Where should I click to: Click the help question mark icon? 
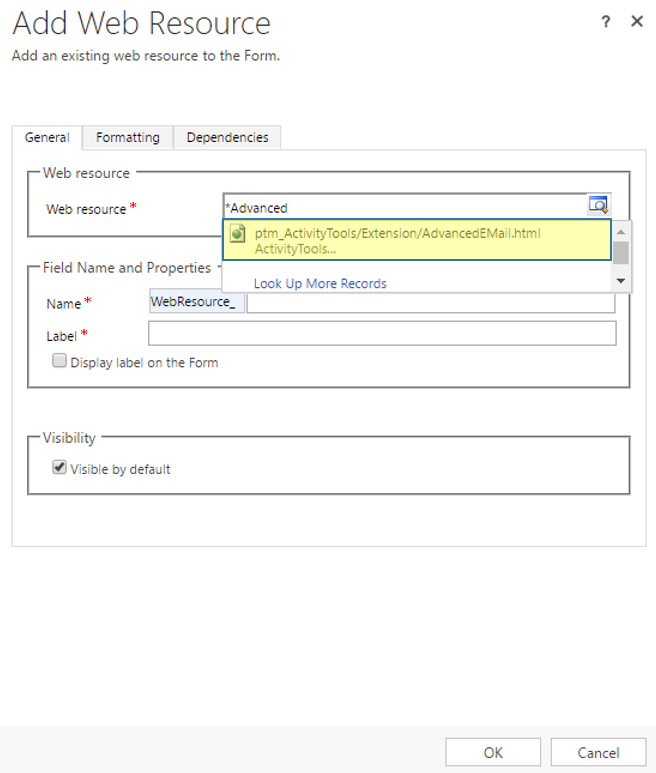pos(606,22)
